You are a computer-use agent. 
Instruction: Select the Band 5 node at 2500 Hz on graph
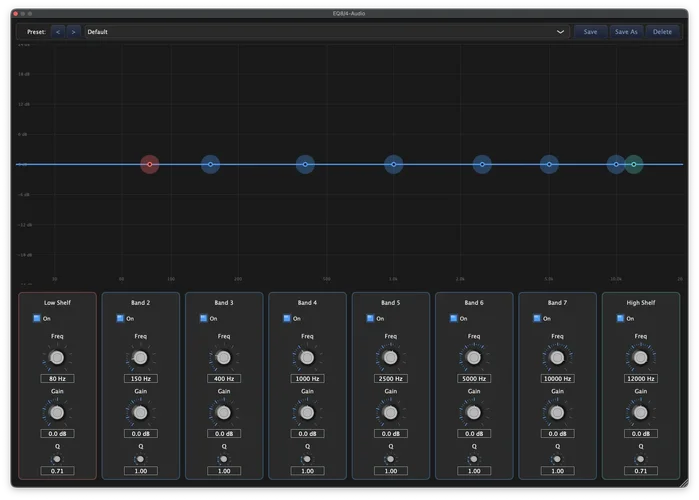(x=482, y=164)
